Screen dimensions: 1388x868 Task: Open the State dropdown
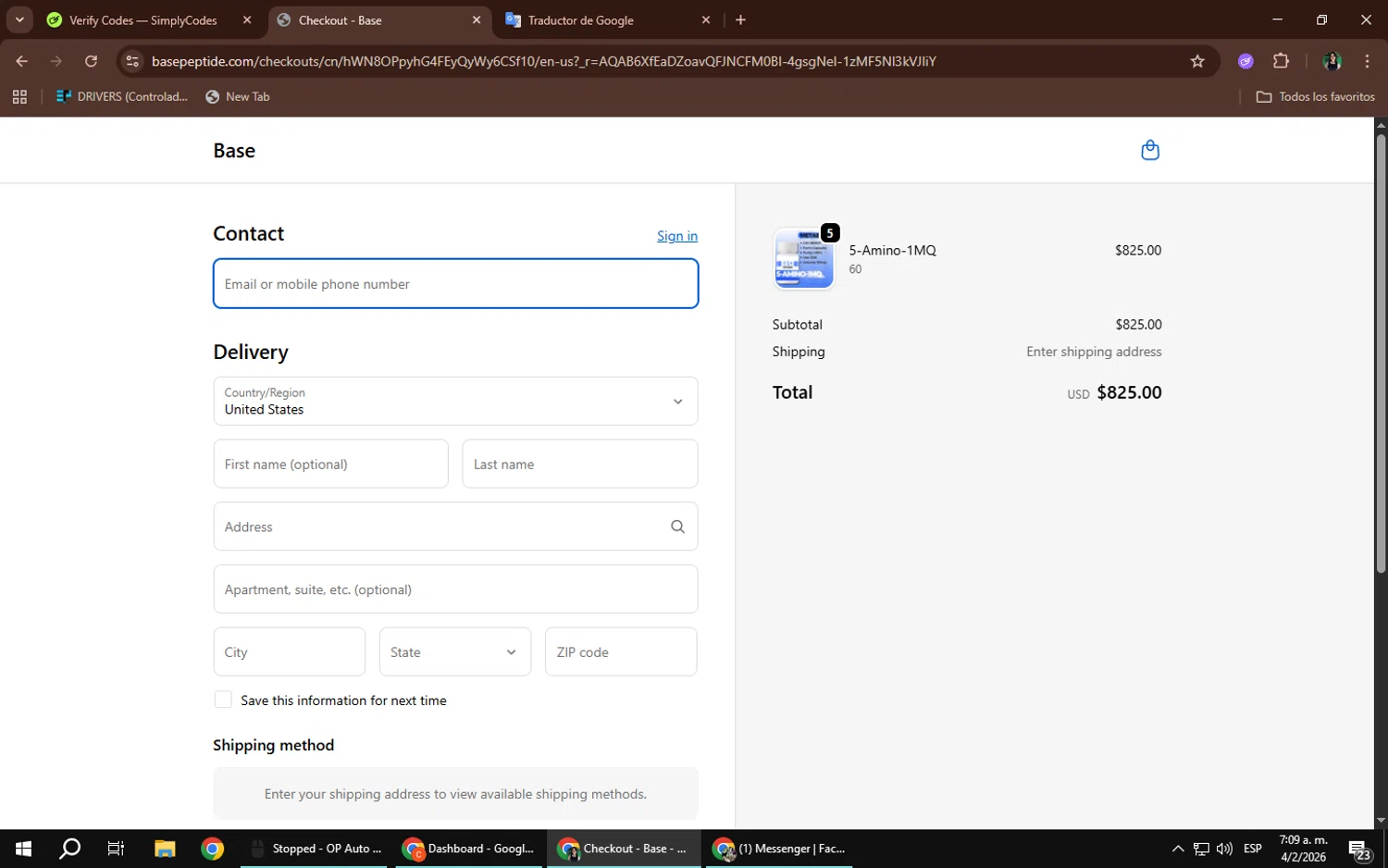(455, 651)
